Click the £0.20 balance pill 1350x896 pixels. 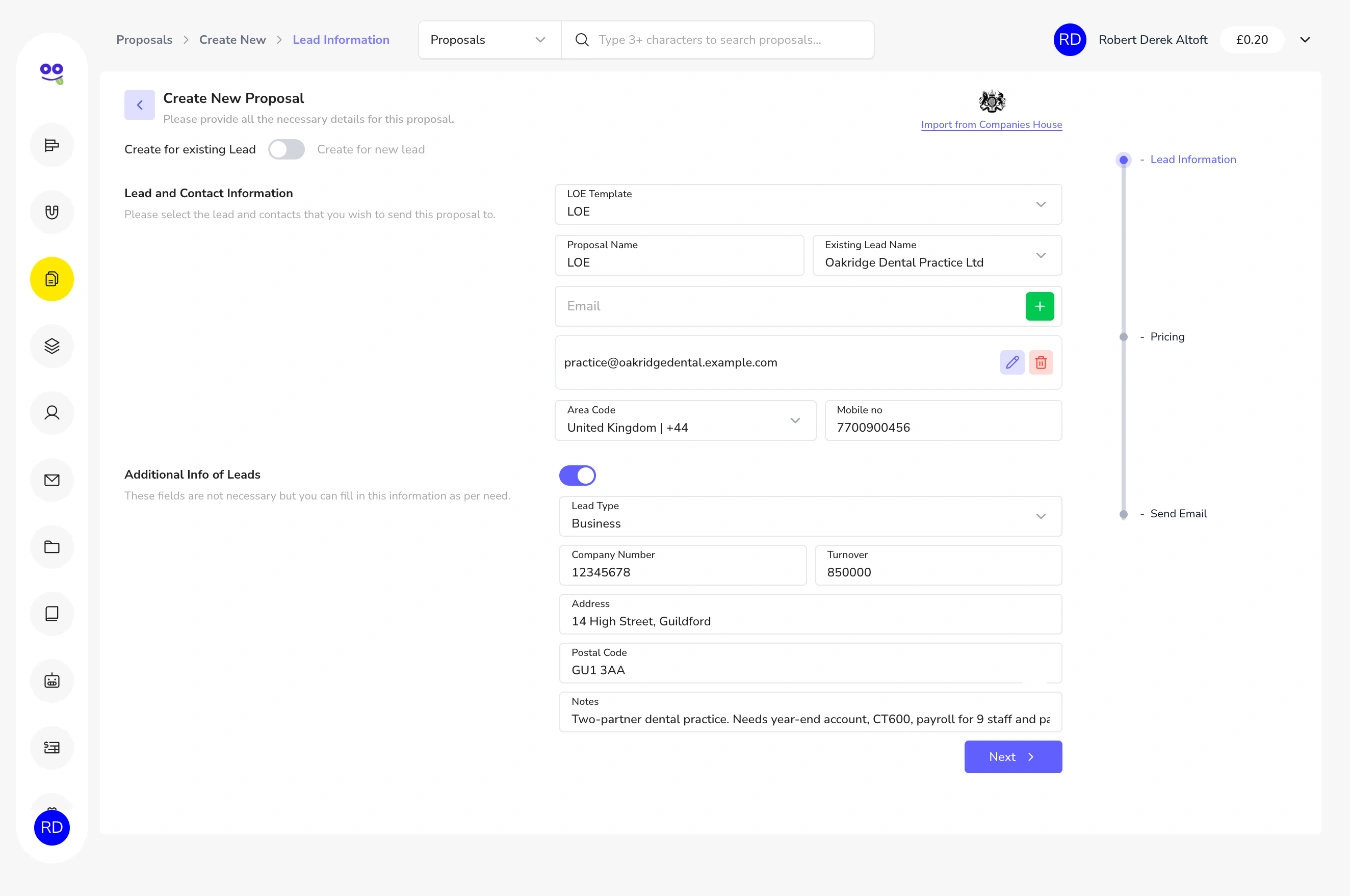[x=1252, y=40]
